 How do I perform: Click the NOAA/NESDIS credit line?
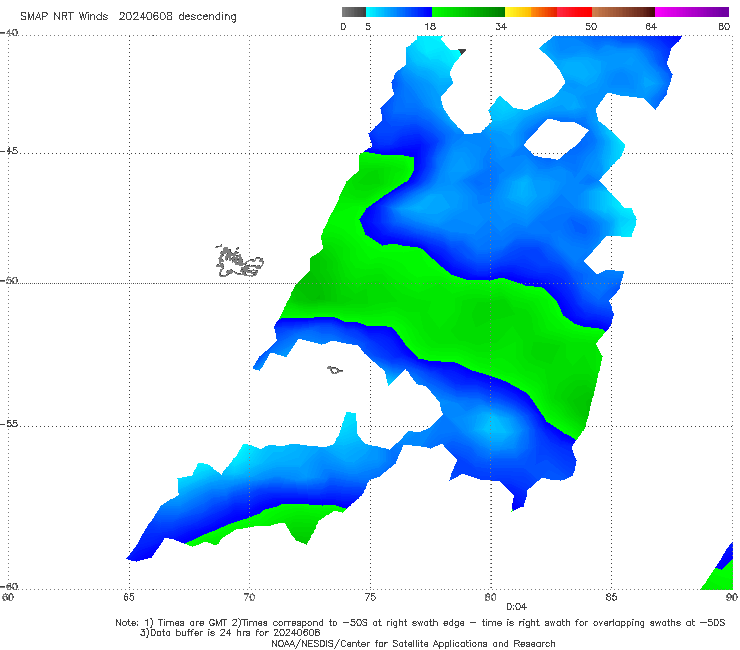click(413, 644)
